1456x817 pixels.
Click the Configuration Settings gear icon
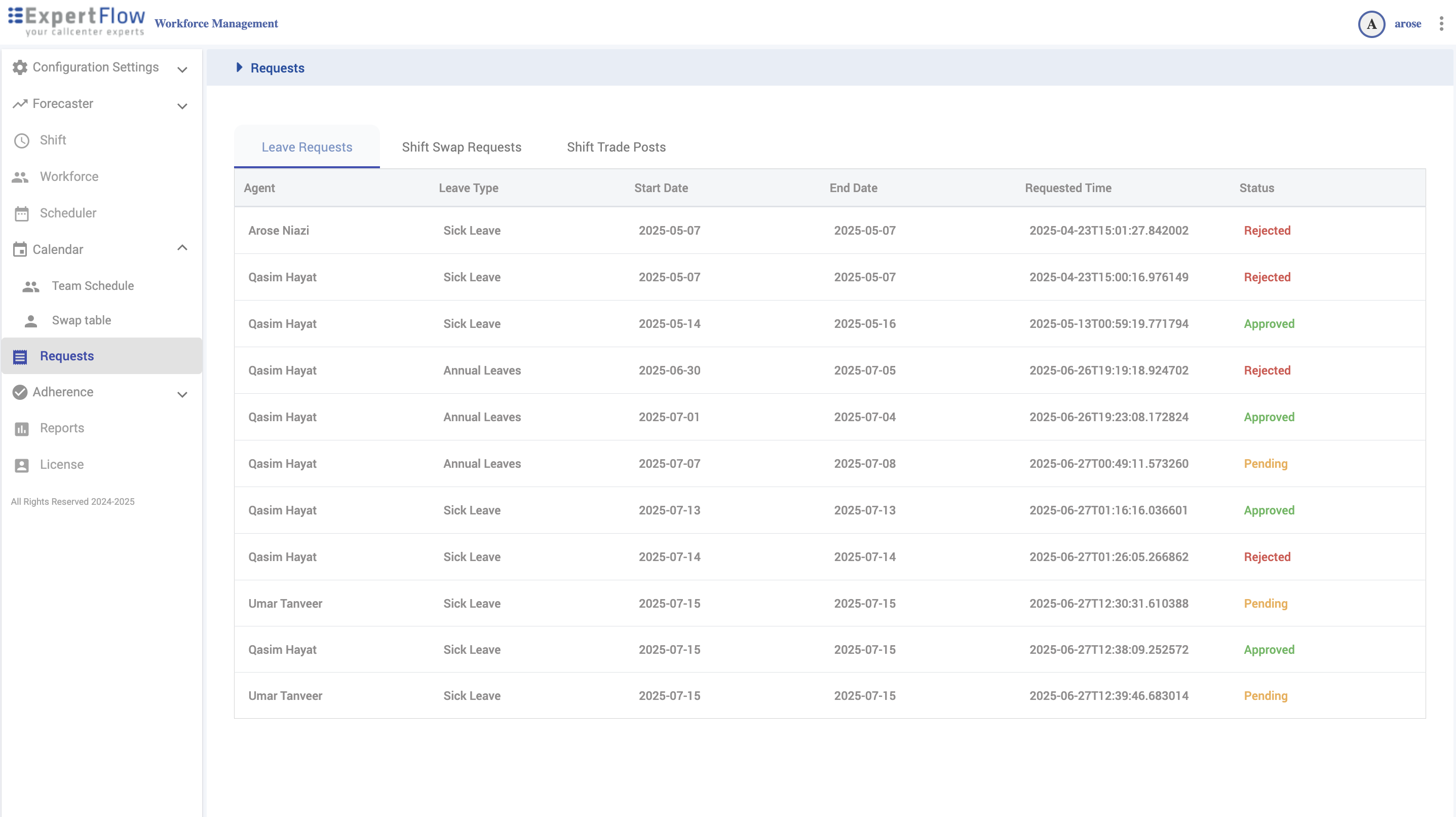[20, 67]
